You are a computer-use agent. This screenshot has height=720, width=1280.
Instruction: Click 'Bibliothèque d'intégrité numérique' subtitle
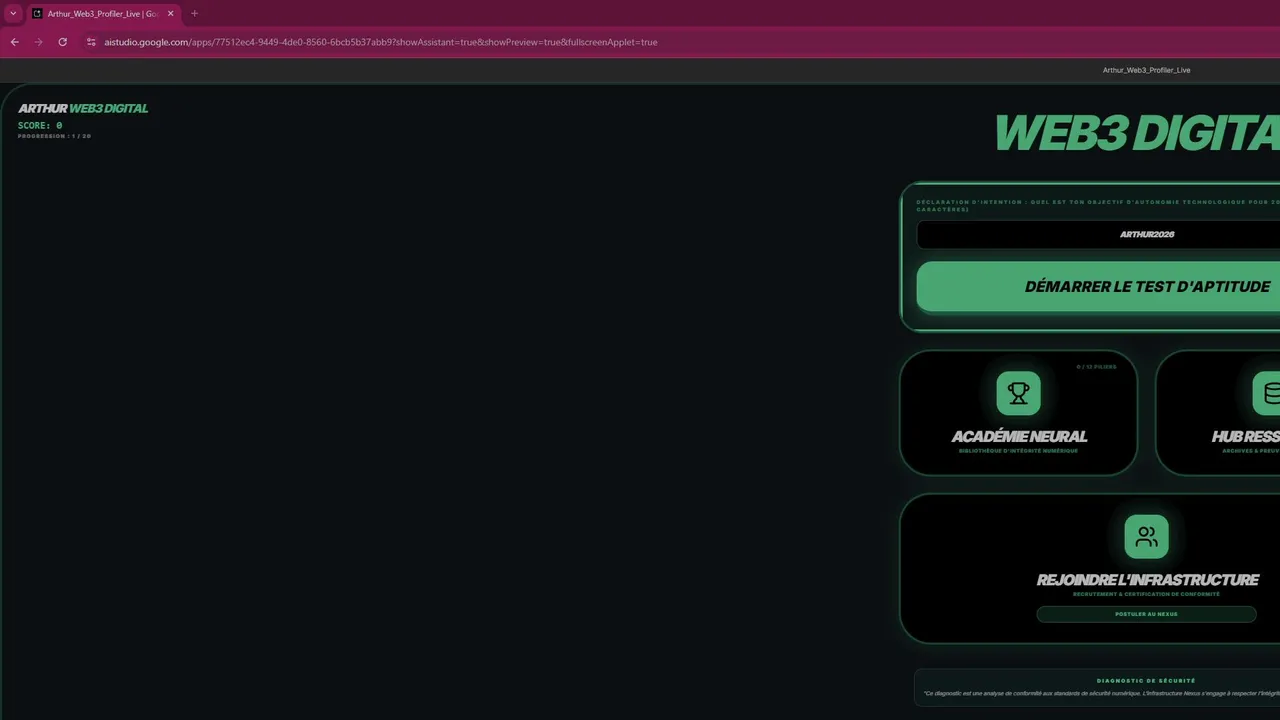click(x=1018, y=451)
